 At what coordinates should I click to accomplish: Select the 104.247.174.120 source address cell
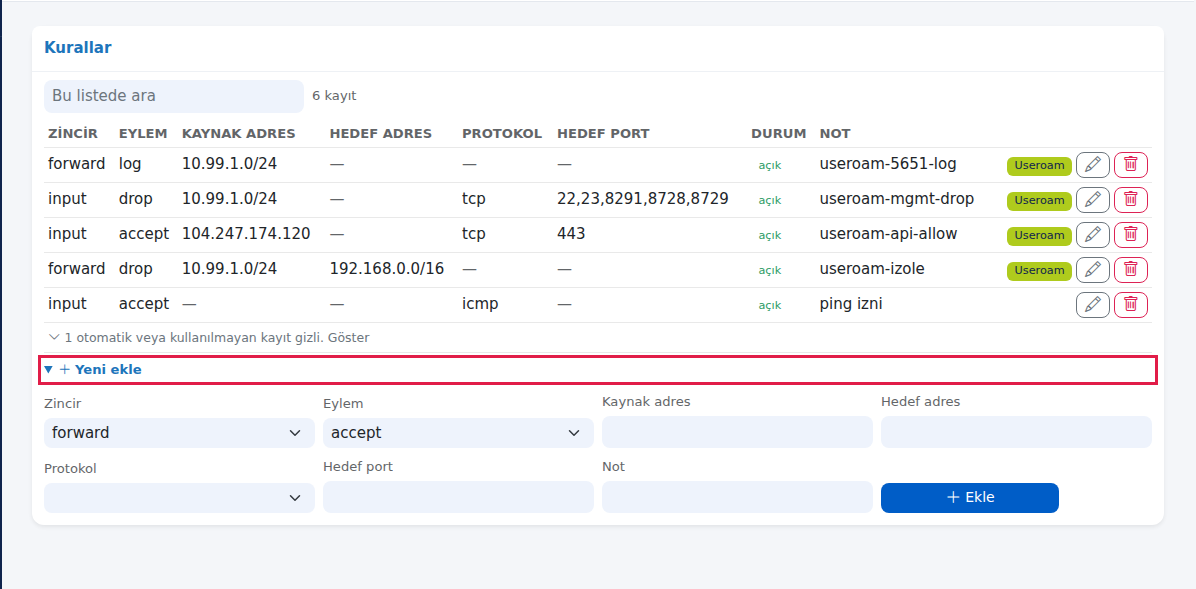click(x=246, y=234)
